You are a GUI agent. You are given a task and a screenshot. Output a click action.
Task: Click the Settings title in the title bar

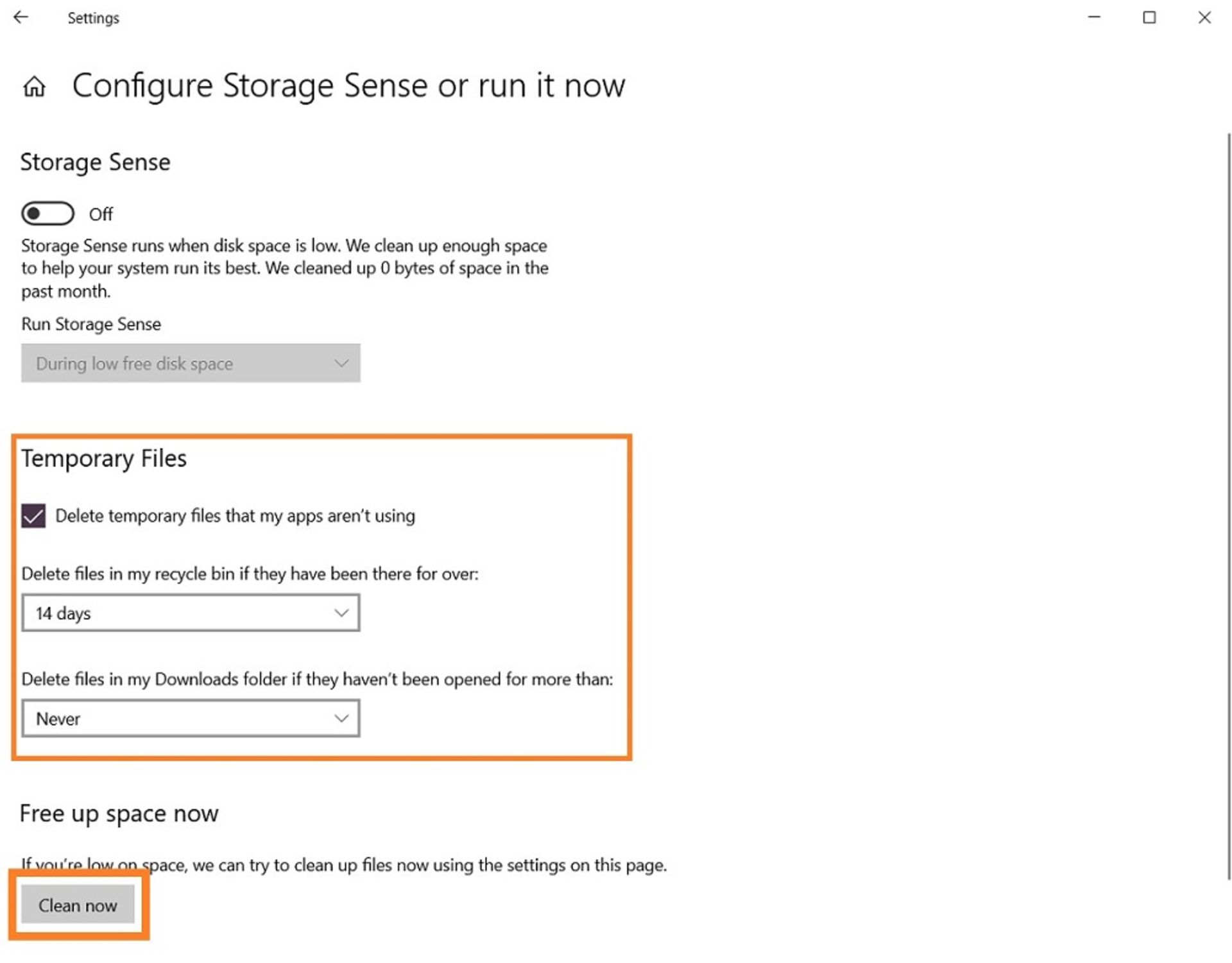click(93, 18)
